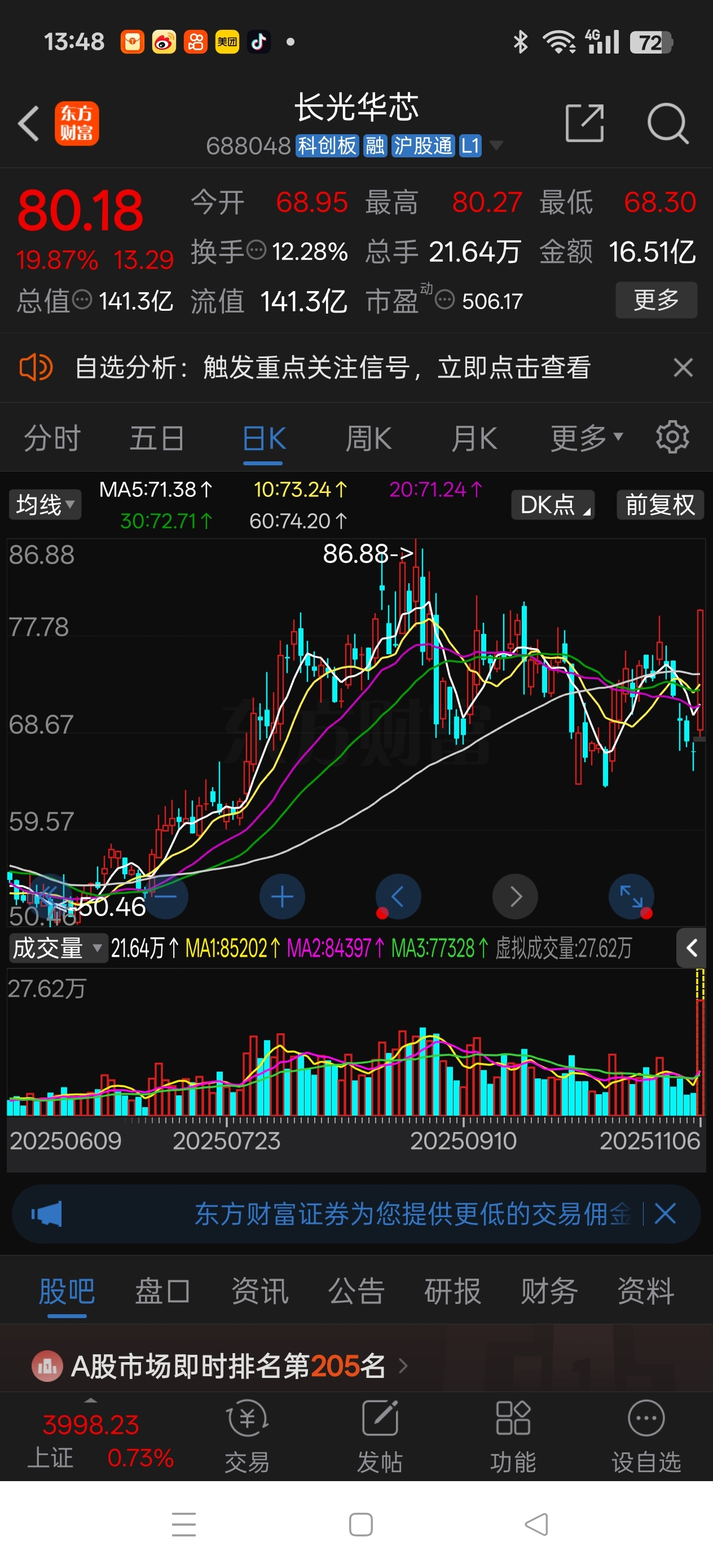Open the 更多 chart period dropdown
Viewport: 713px width, 1568px height.
click(586, 438)
